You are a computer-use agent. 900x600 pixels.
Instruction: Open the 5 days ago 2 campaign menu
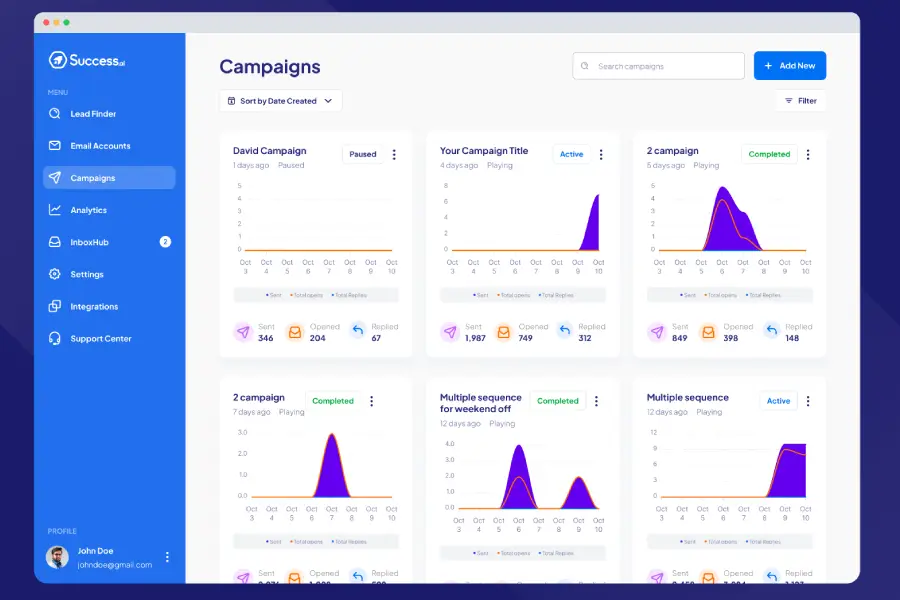[808, 154]
